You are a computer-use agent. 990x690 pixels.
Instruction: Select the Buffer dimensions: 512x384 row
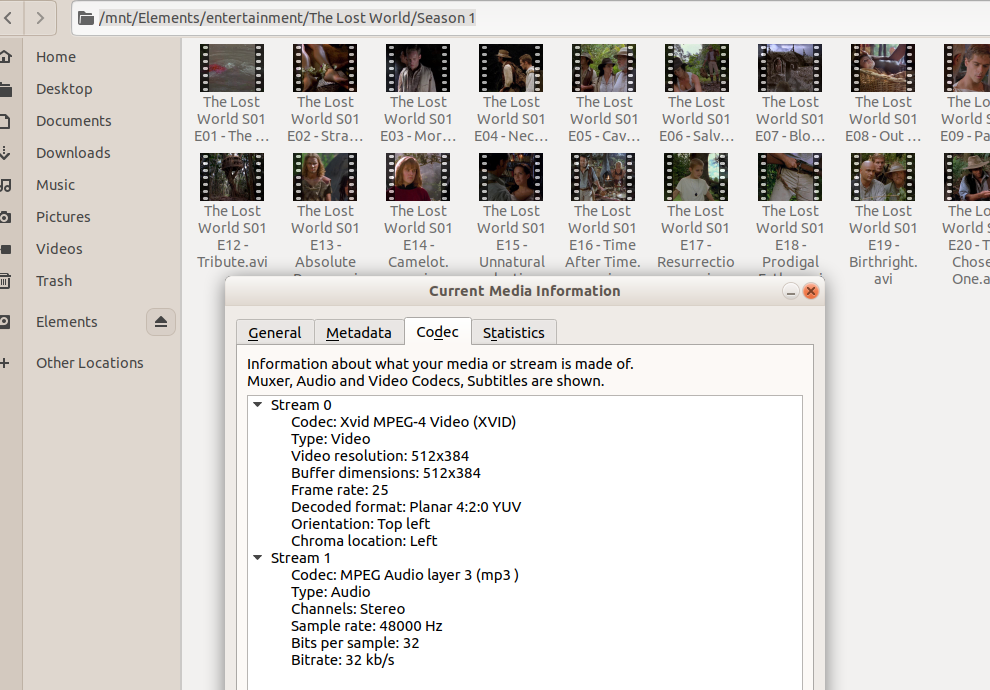[x=386, y=473]
